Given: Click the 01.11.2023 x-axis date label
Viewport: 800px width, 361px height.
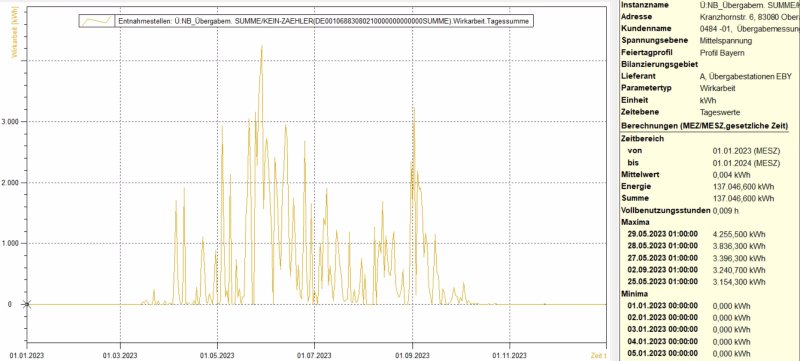Looking at the screenshot, I should click(509, 354).
